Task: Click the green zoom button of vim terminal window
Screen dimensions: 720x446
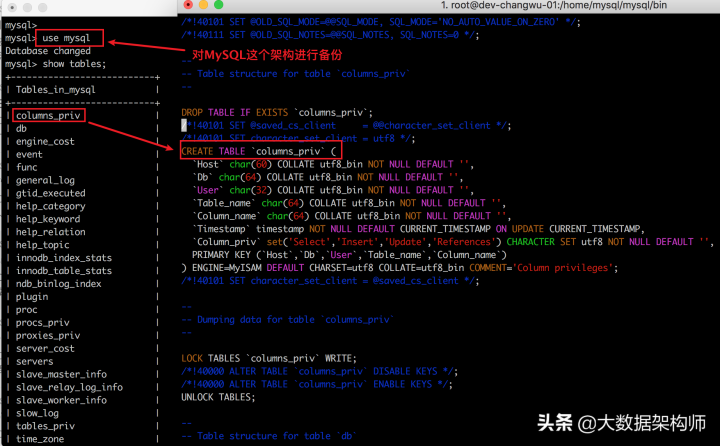Action: (219, 5)
